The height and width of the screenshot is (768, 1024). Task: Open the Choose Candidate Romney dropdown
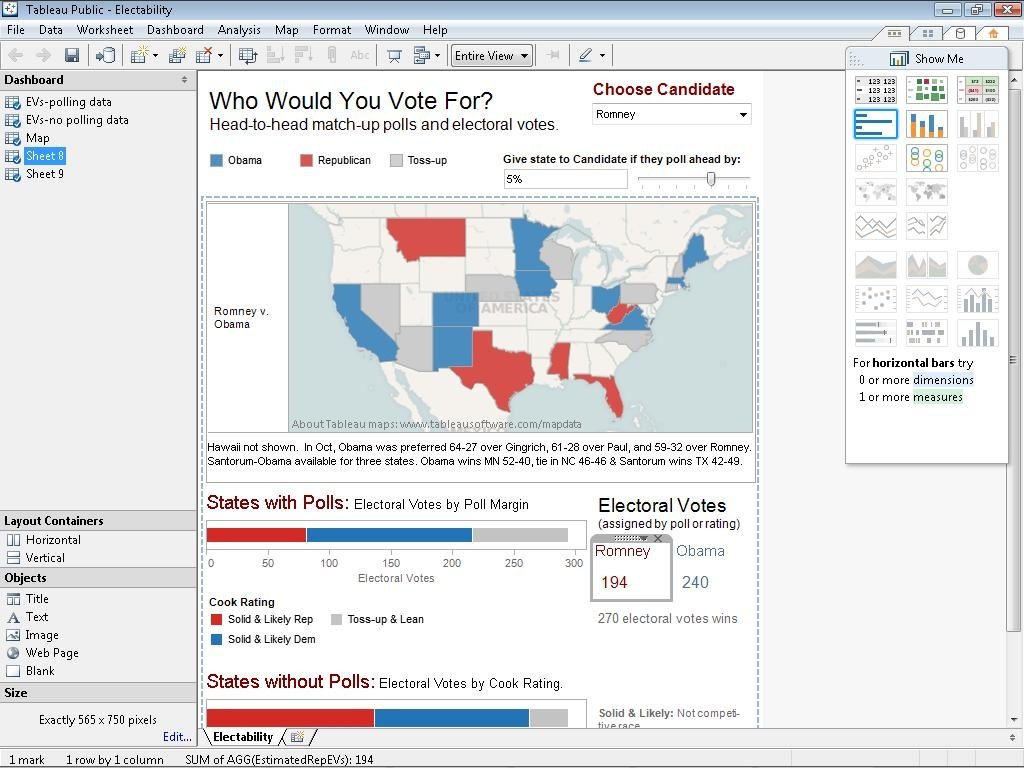coord(671,114)
